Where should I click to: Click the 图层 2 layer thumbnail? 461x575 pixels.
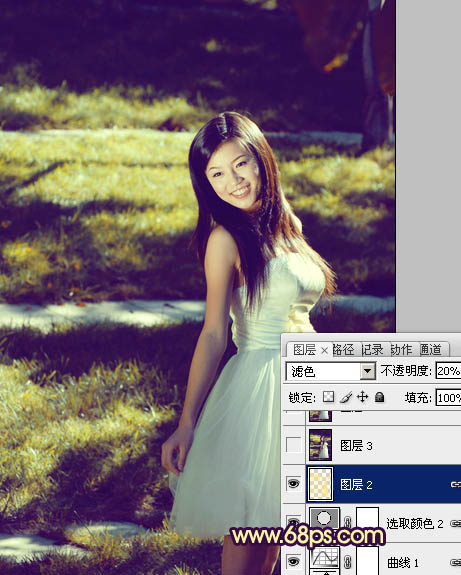coord(321,484)
